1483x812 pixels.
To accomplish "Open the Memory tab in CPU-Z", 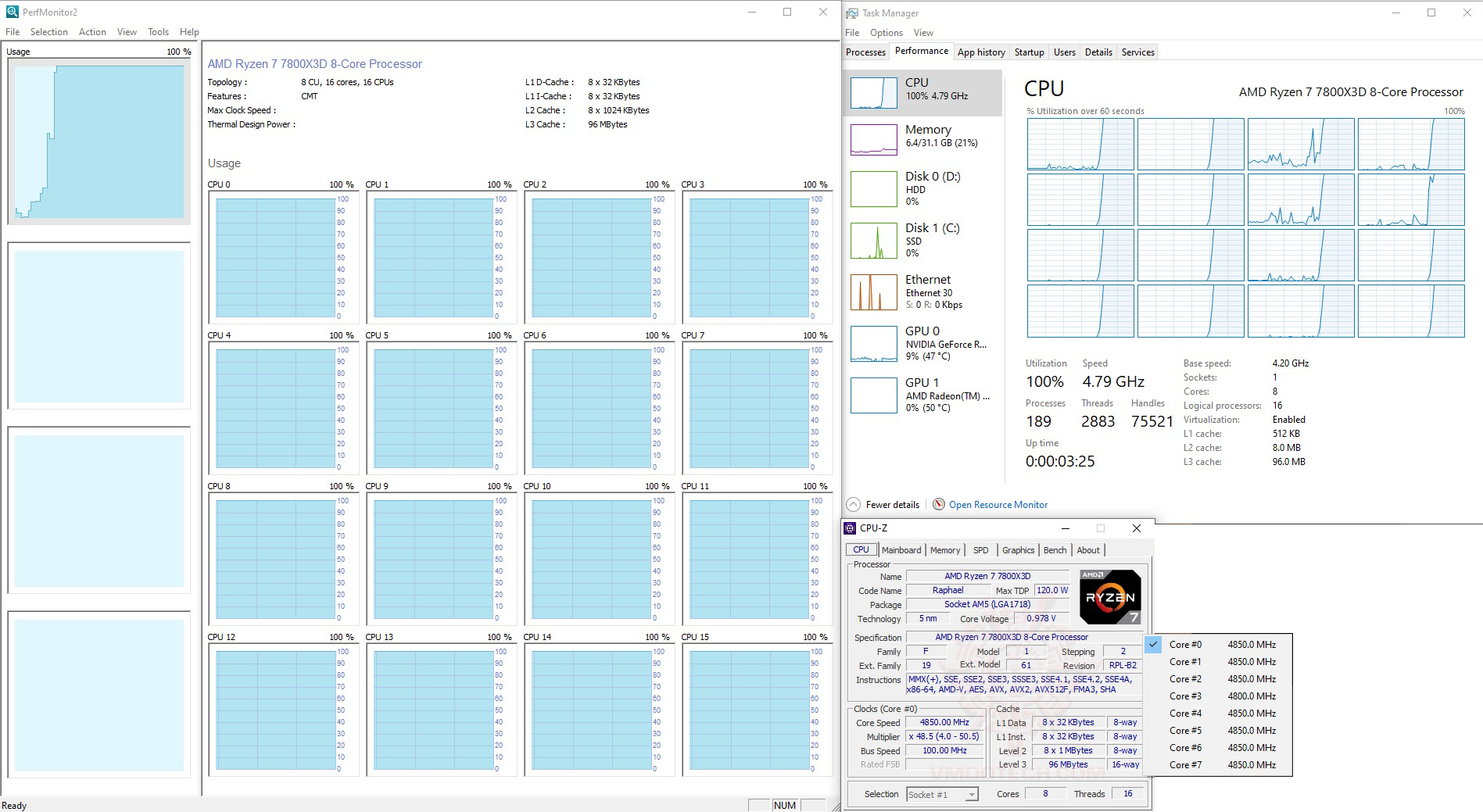I will pyautogui.click(x=945, y=550).
